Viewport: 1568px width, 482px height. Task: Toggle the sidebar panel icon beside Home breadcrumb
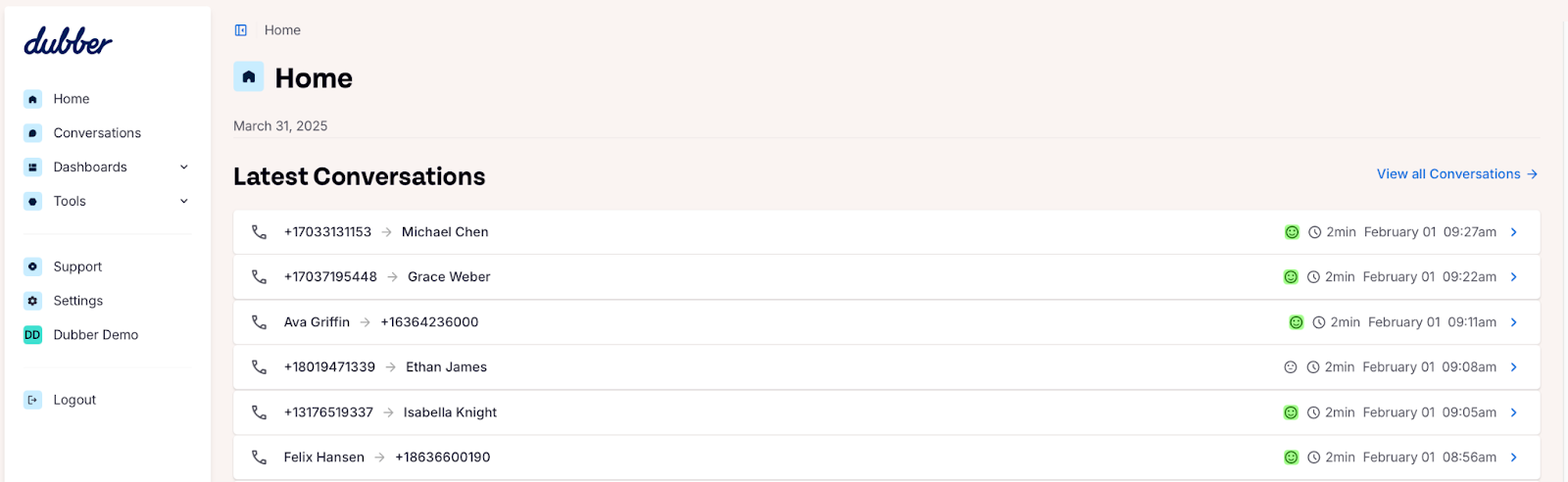pyautogui.click(x=241, y=30)
